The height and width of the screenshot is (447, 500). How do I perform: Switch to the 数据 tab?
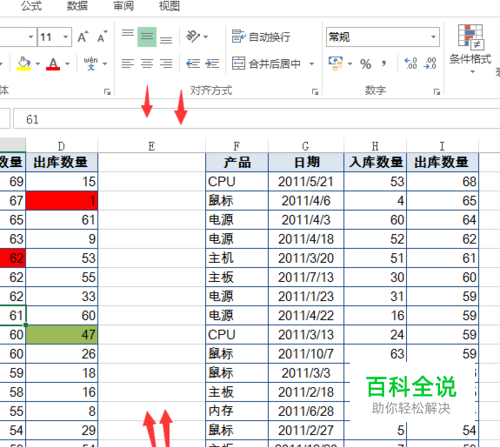(77, 6)
